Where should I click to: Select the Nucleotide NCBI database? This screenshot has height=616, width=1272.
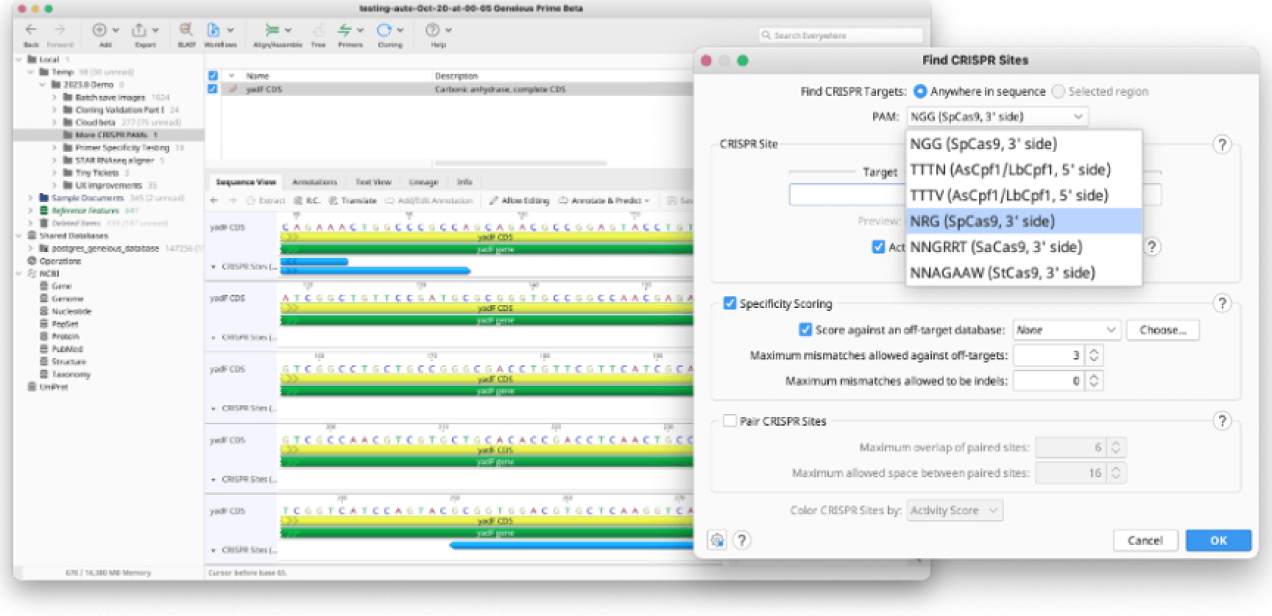click(x=71, y=311)
